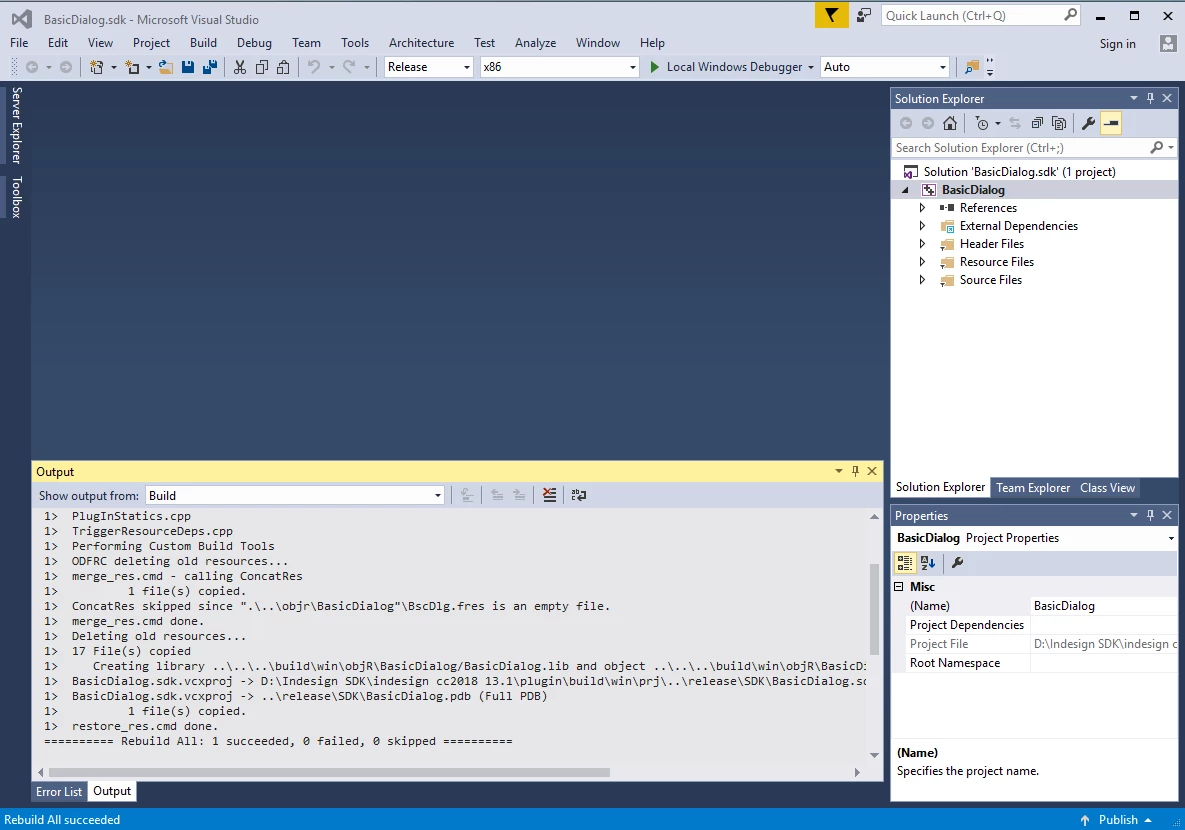The height and width of the screenshot is (830, 1185).
Task: Click the New Project toolbar icon
Action: pyautogui.click(x=96, y=67)
